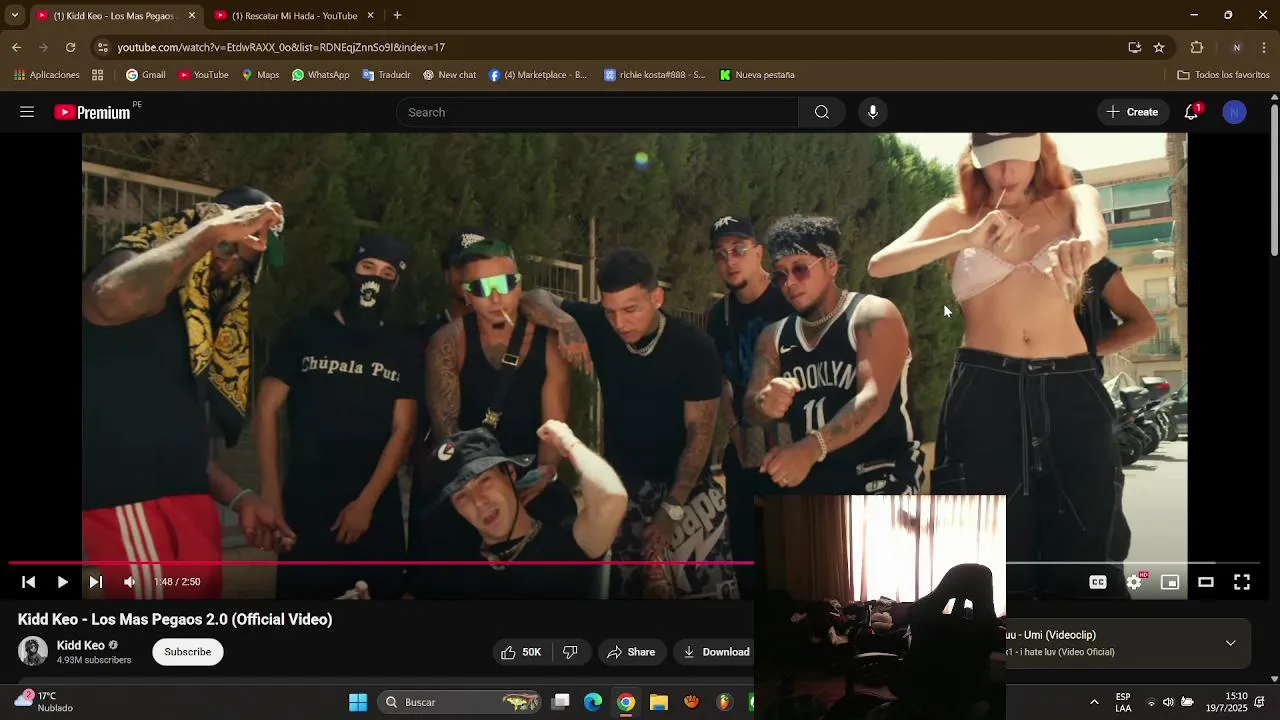1280x720 pixels.
Task: Create a new YouTube upload
Action: tap(1132, 112)
